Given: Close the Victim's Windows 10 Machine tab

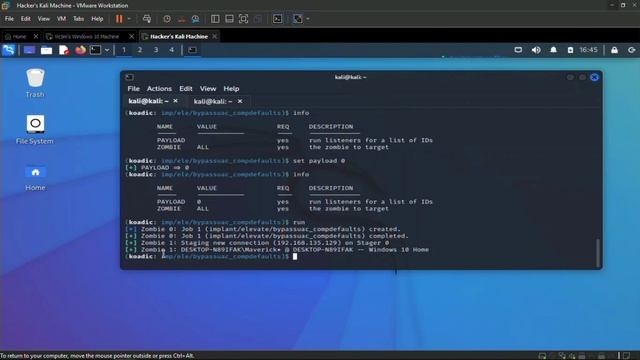Looking at the screenshot, I should [131, 36].
